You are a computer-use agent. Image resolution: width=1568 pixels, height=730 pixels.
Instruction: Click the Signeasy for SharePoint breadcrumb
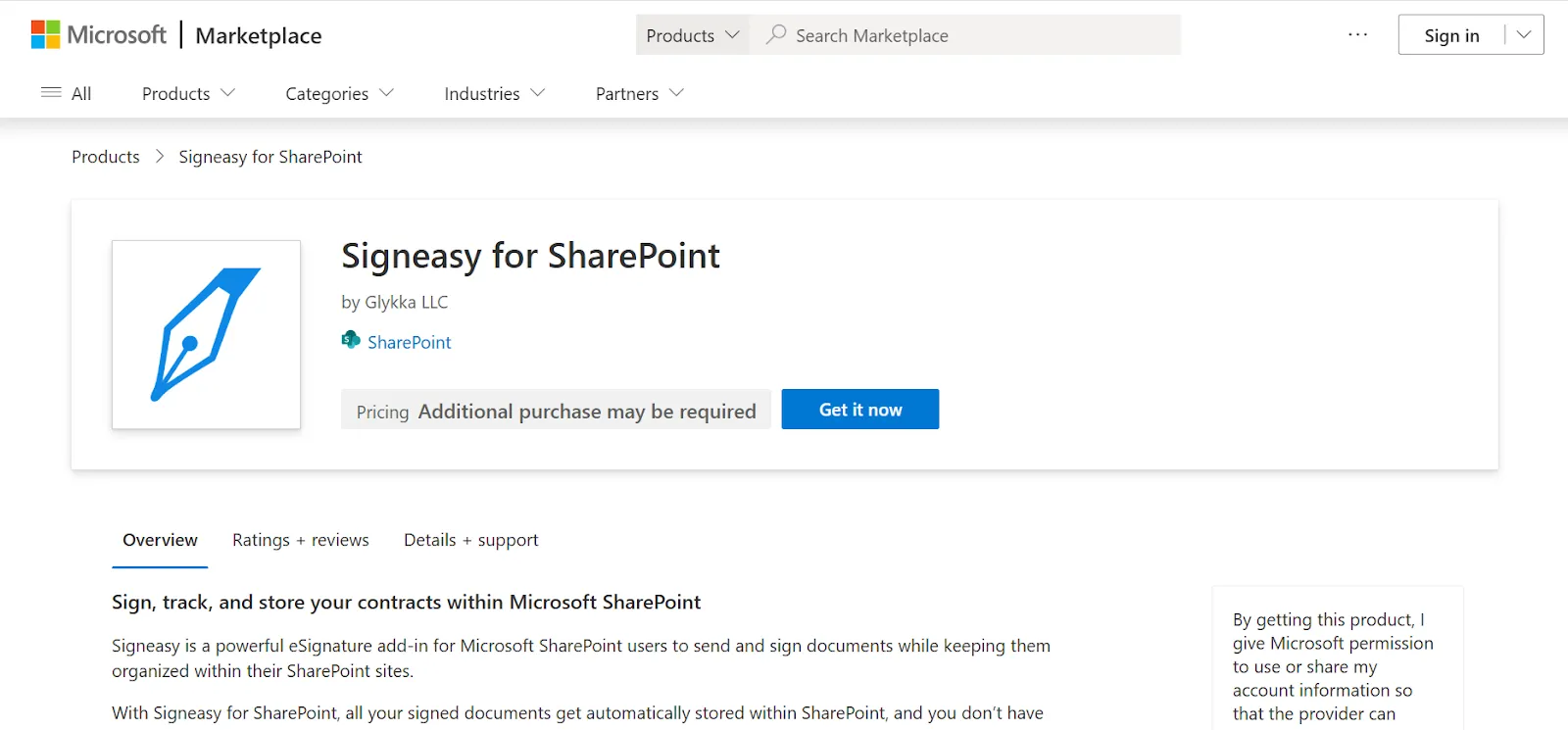pyautogui.click(x=270, y=157)
